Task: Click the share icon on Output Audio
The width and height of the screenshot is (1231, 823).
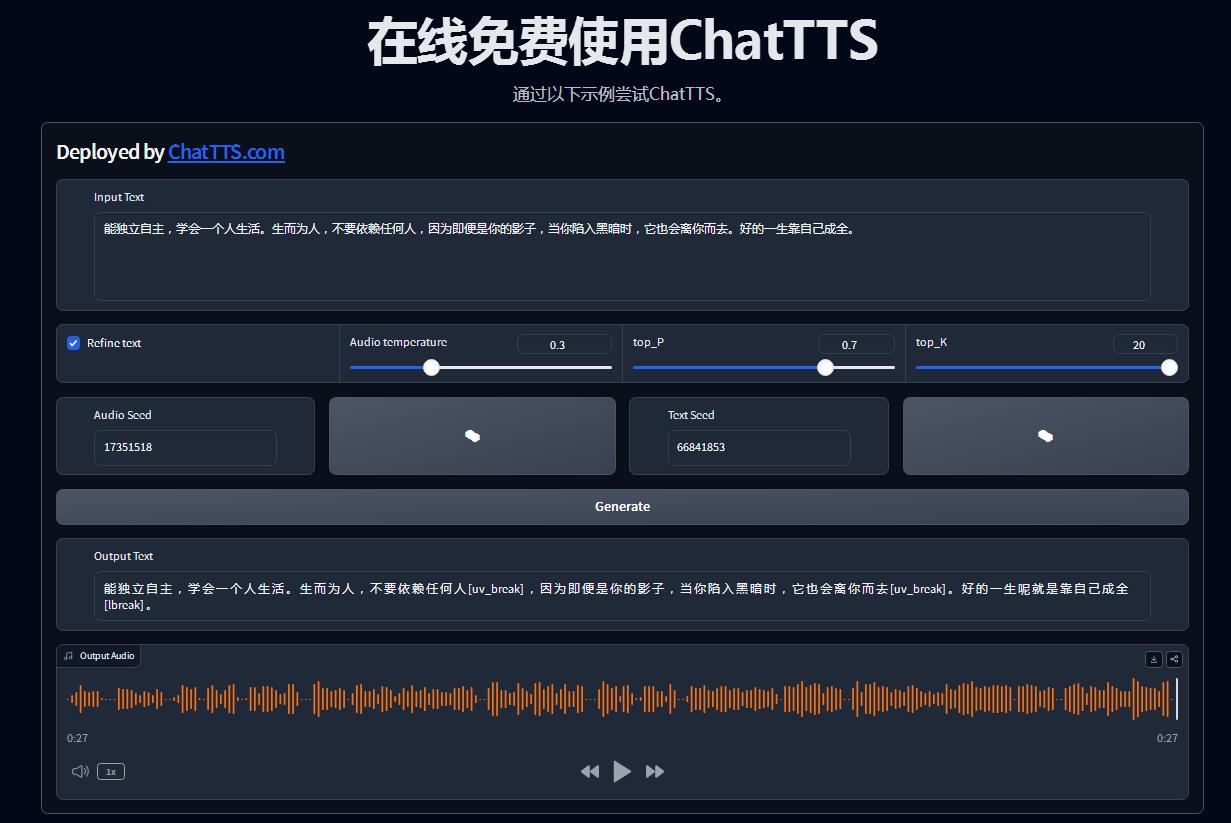Action: coord(1174,659)
